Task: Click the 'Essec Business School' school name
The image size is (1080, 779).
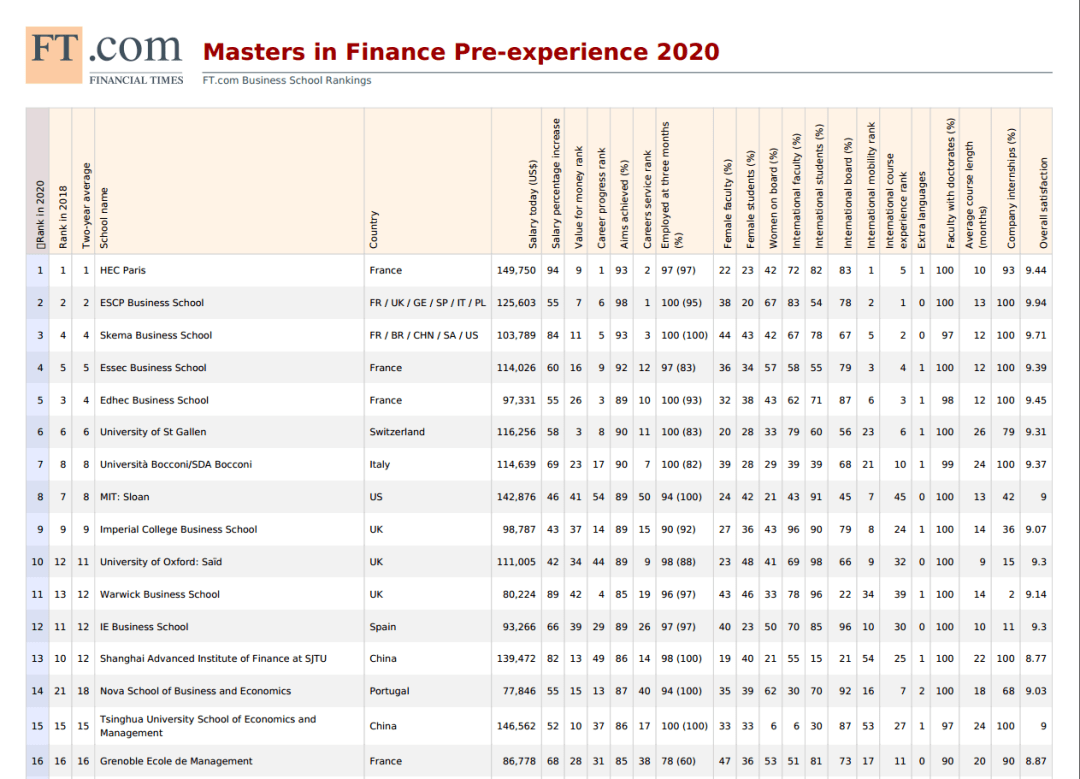Action: pyautogui.click(x=153, y=367)
